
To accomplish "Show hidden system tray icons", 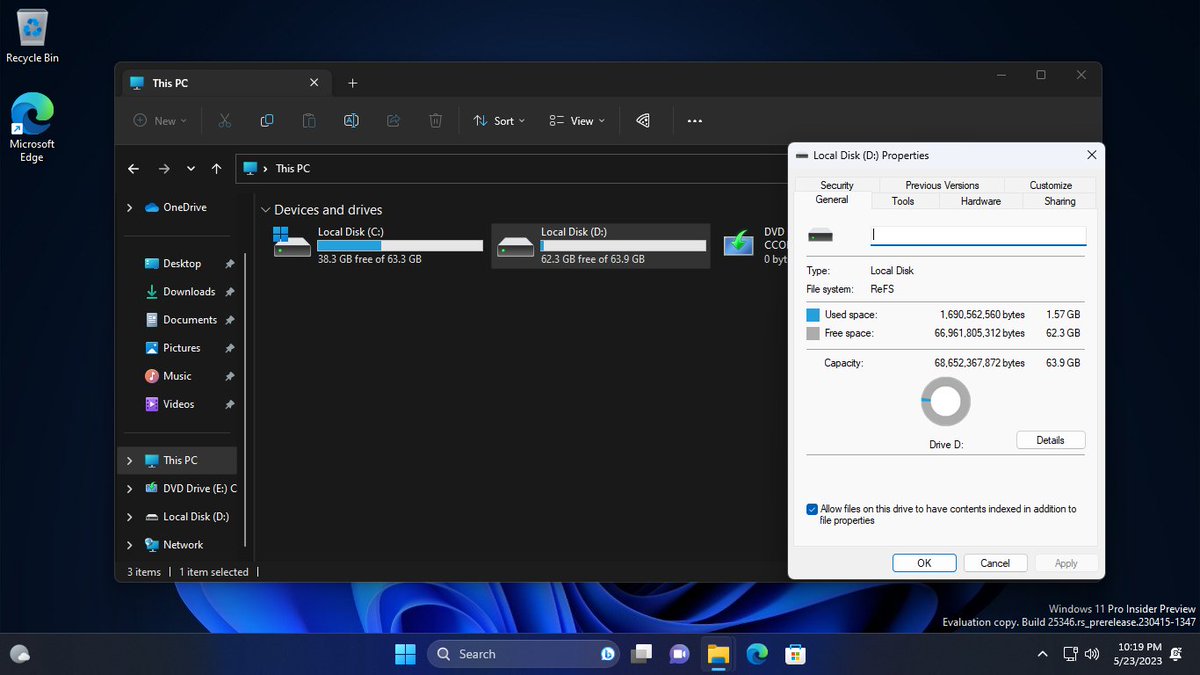I will [x=1042, y=654].
